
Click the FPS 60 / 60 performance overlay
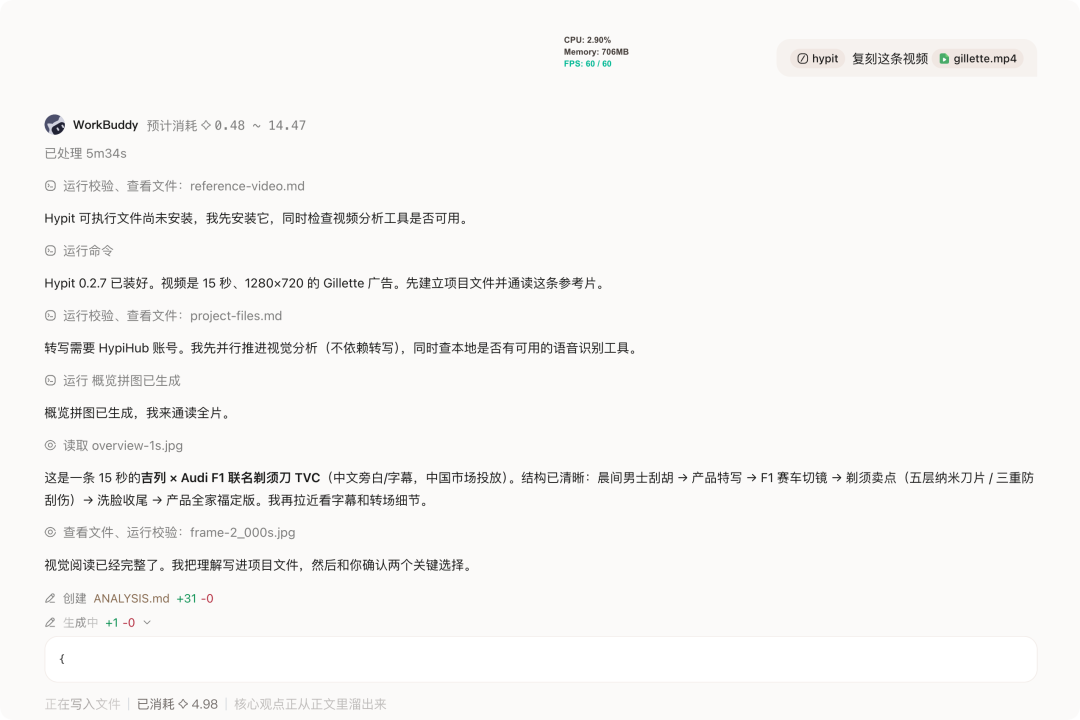coord(588,63)
